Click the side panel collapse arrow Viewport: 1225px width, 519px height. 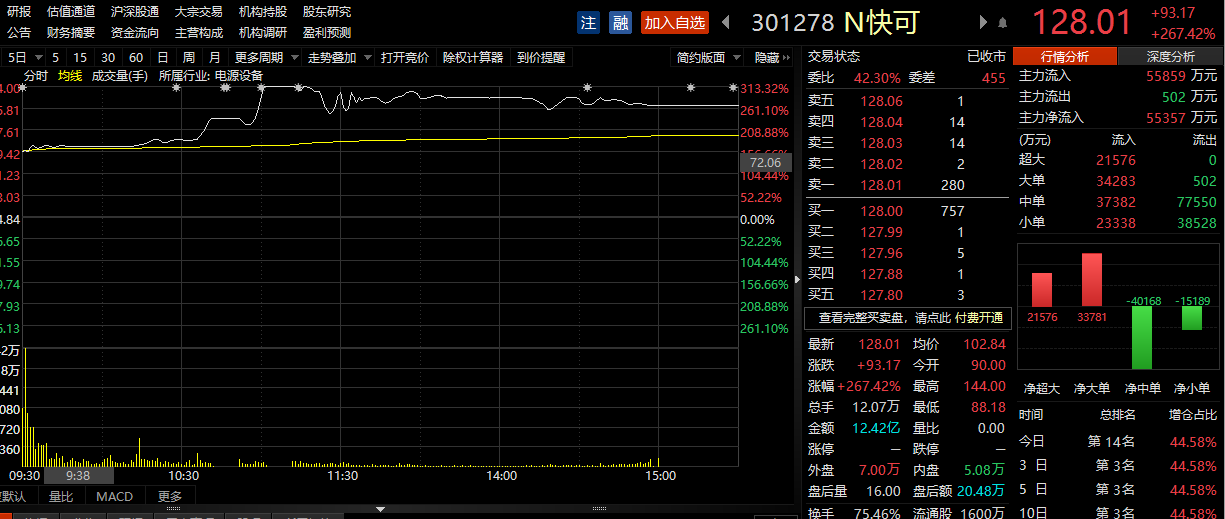[x=797, y=280]
